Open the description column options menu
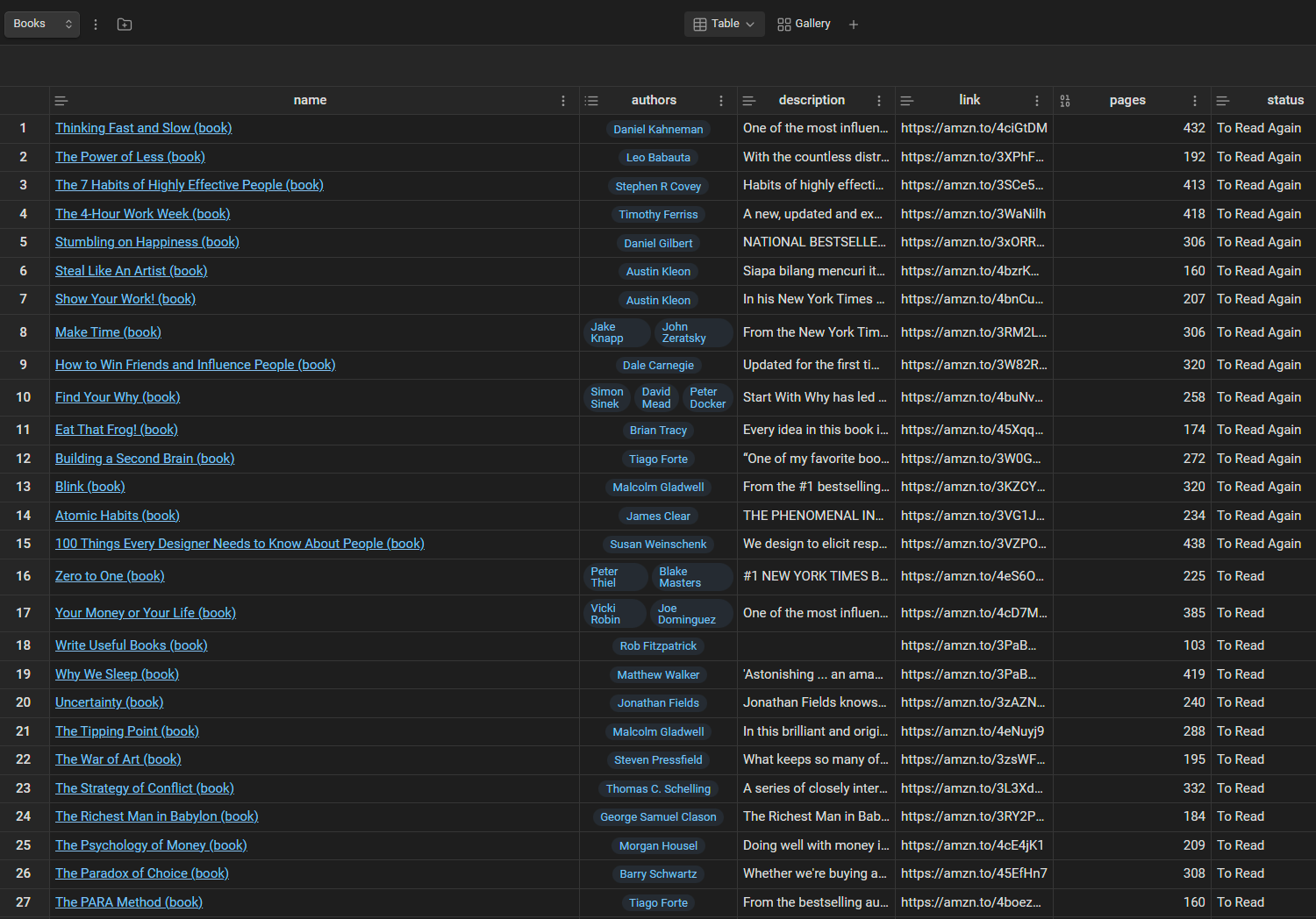1316x919 pixels. [878, 100]
